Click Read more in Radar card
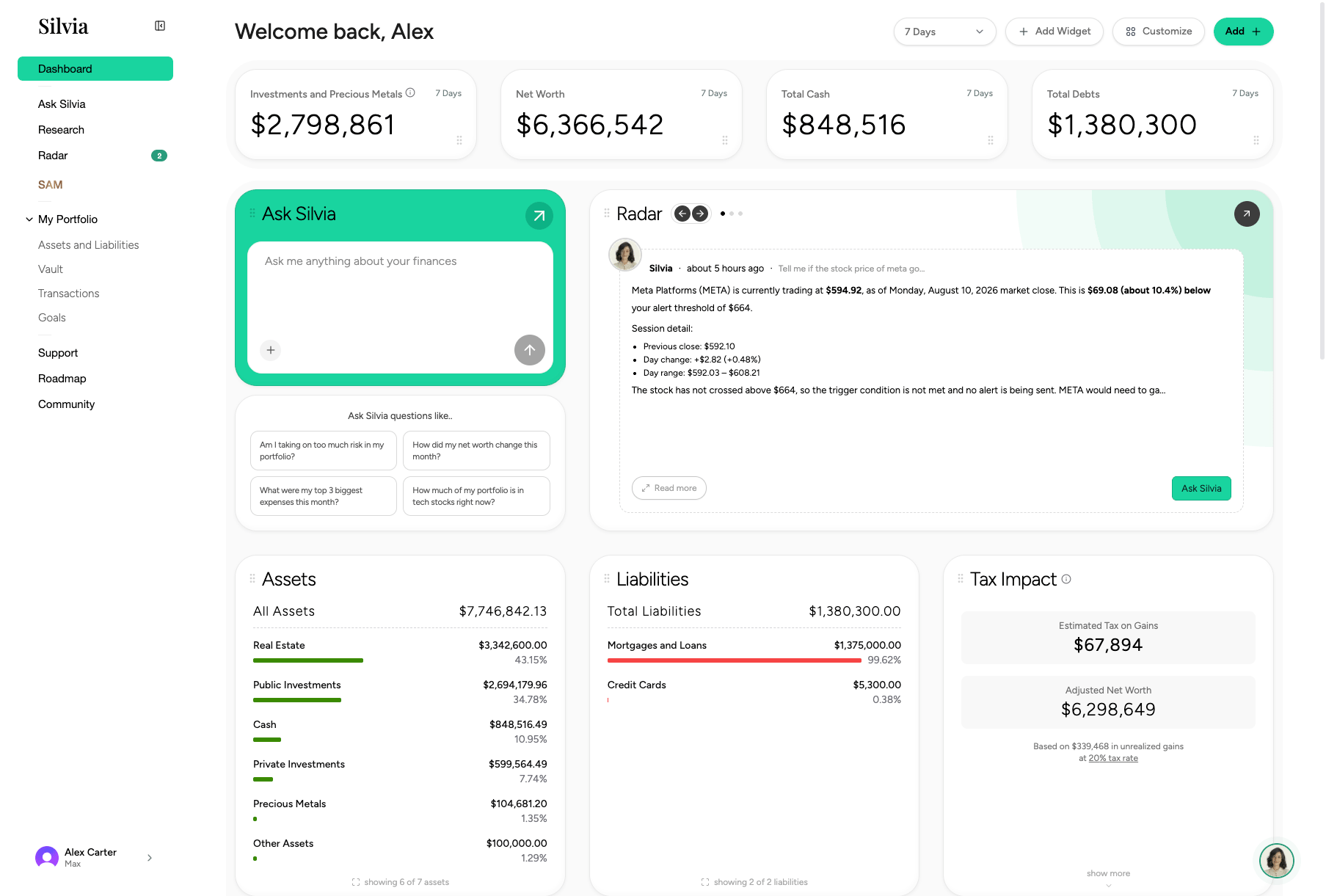Screen dimensions: 1326x896 669,488
